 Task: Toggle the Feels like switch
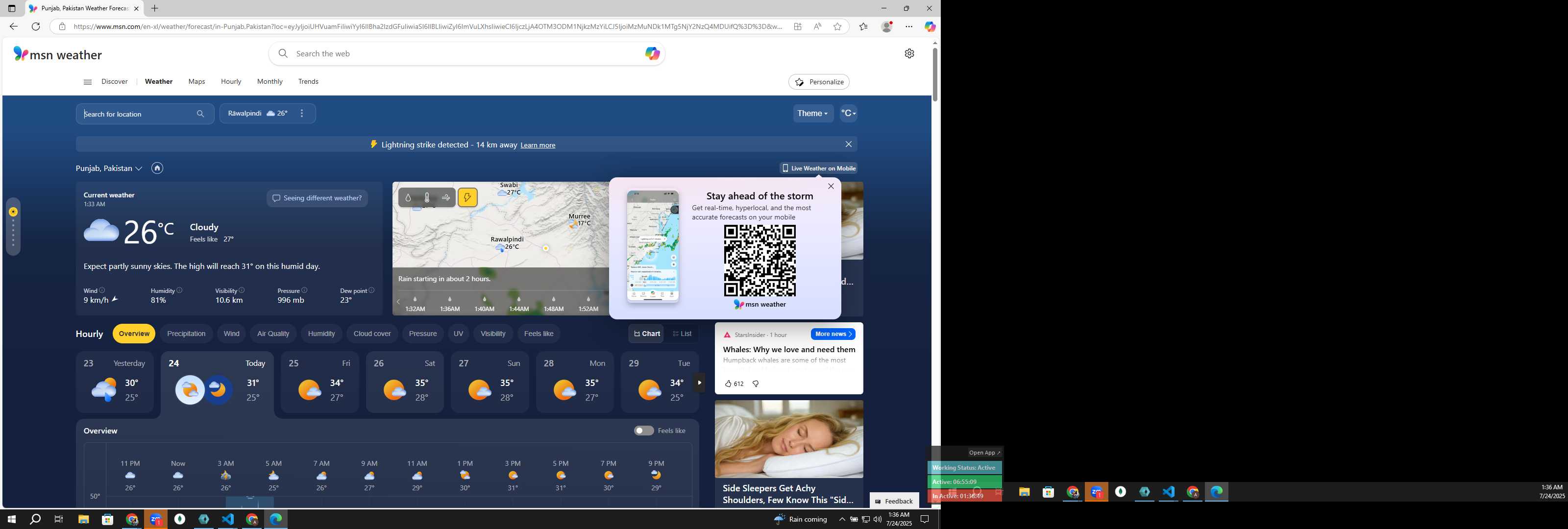(x=643, y=431)
